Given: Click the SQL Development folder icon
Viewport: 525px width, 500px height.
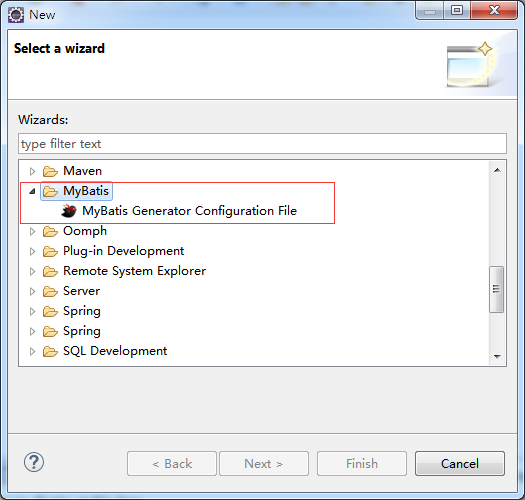Looking at the screenshot, I should (50, 351).
